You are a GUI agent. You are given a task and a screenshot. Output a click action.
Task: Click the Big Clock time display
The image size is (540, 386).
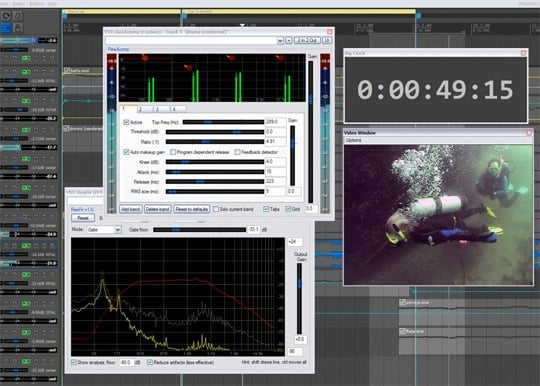click(x=436, y=90)
